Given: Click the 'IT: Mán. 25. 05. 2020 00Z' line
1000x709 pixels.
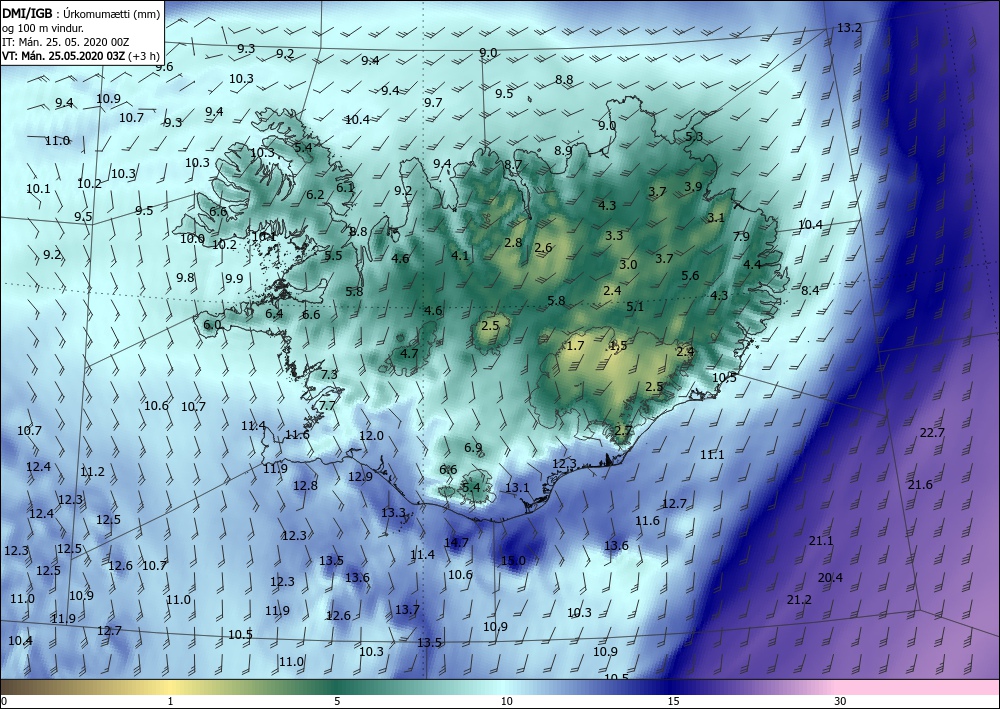Looking at the screenshot, I should (x=66, y=42).
